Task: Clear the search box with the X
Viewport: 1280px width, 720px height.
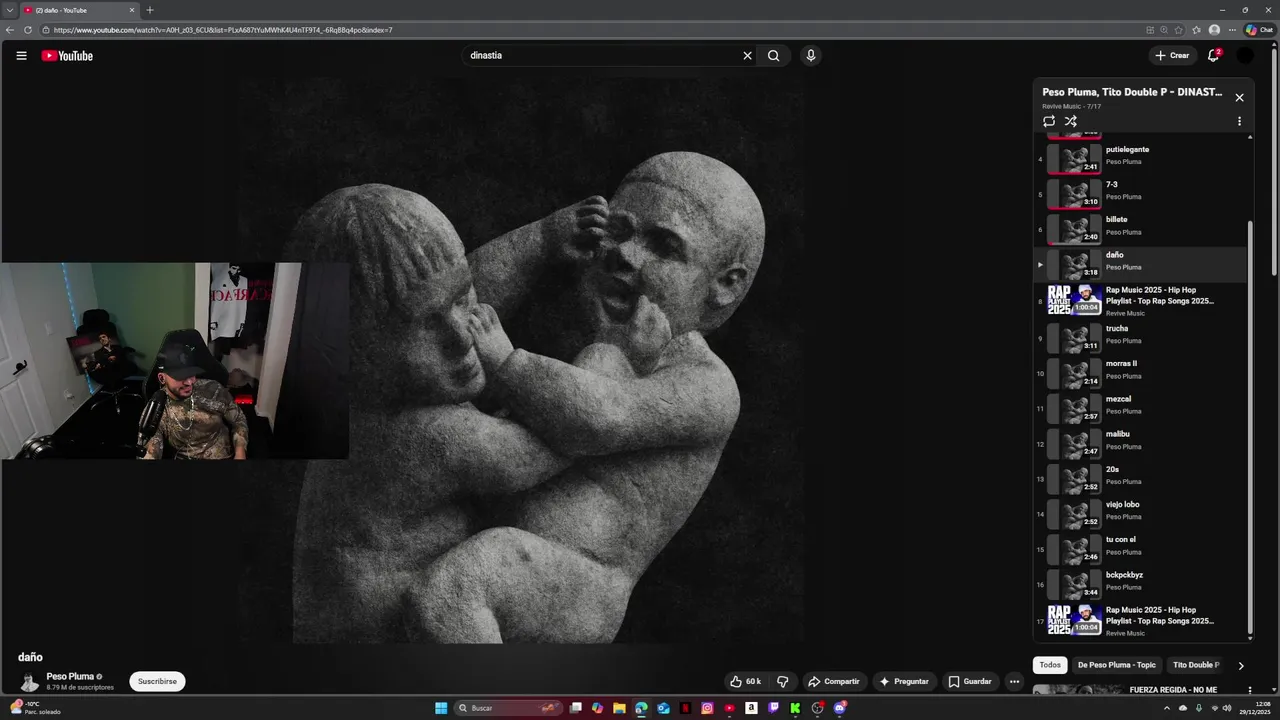Action: coord(747,56)
